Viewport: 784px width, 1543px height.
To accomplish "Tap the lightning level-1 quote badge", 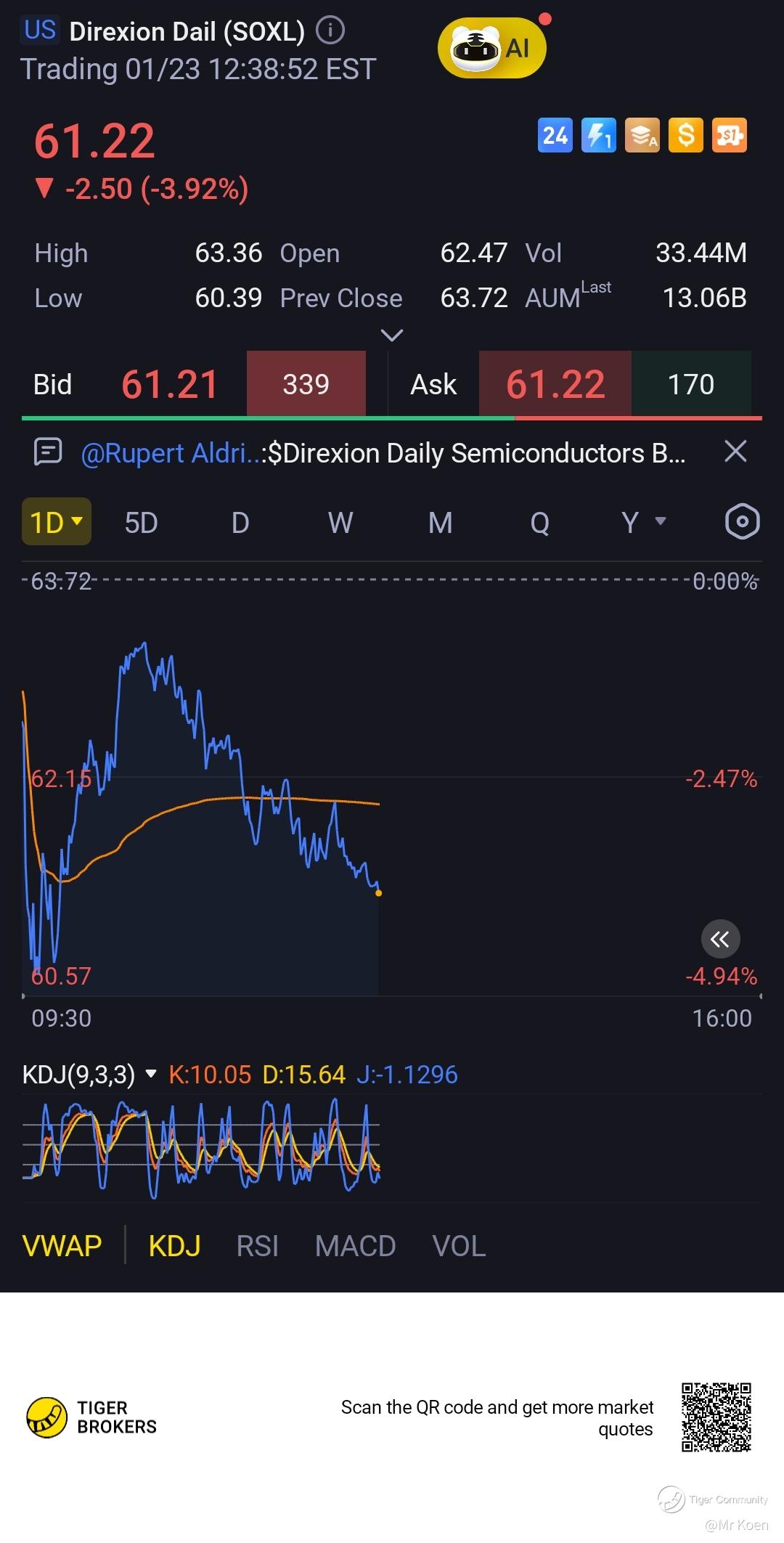I will [x=598, y=135].
